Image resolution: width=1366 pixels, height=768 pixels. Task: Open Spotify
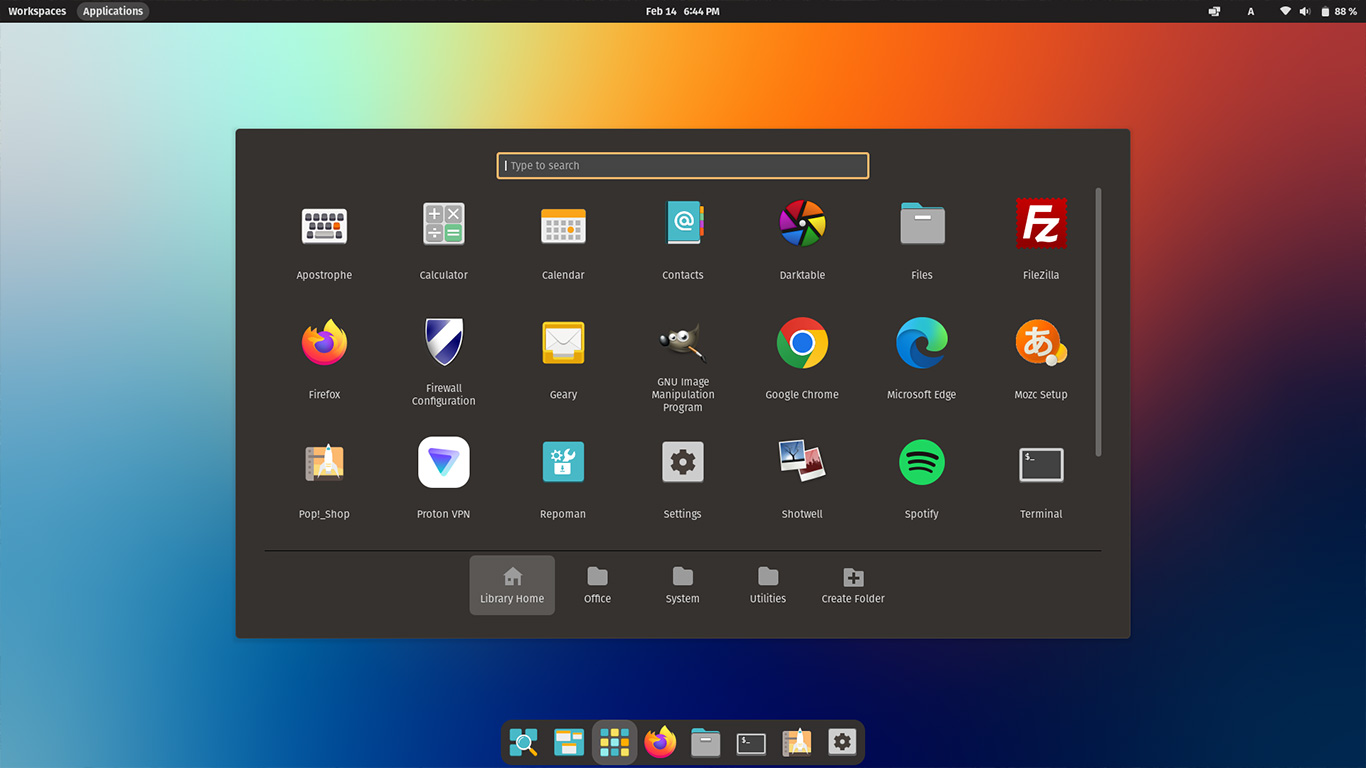tap(922, 477)
